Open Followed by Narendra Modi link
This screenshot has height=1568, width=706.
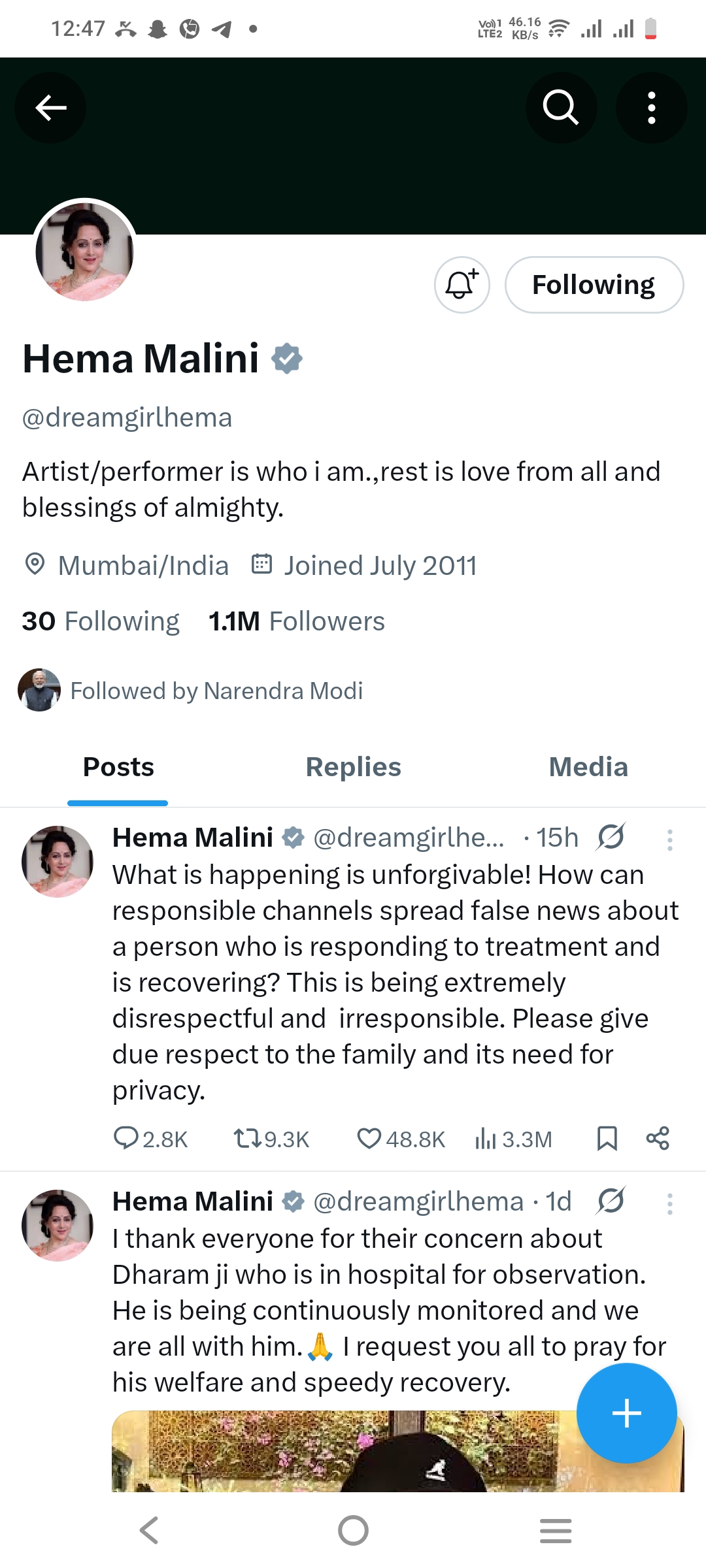pyautogui.click(x=216, y=691)
